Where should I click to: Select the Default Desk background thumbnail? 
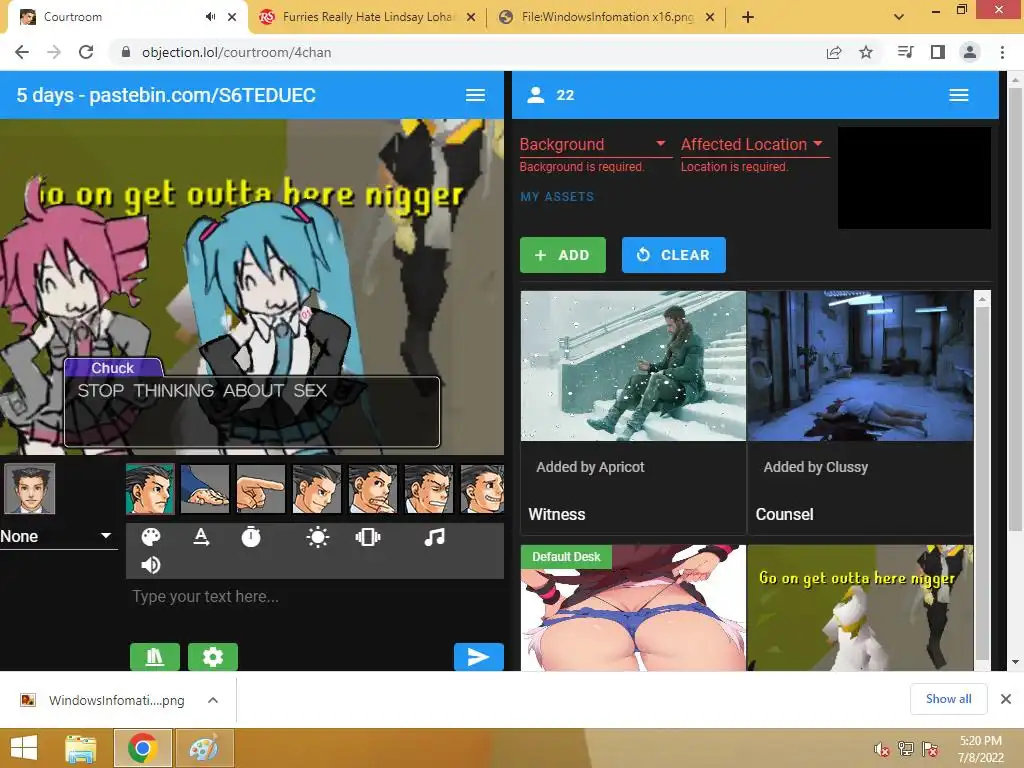633,608
